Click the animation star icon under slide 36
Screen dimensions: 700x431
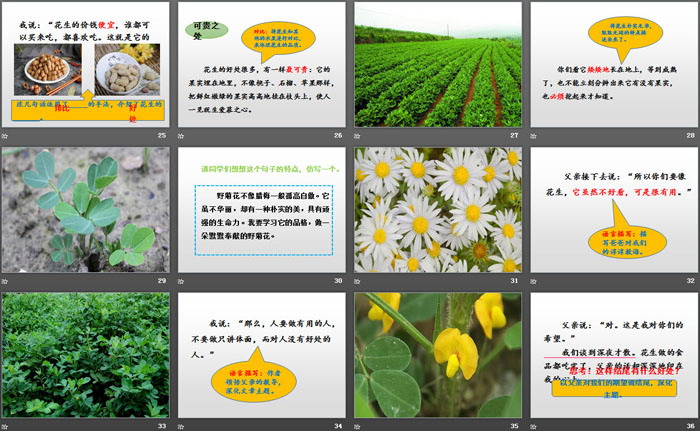click(x=533, y=426)
